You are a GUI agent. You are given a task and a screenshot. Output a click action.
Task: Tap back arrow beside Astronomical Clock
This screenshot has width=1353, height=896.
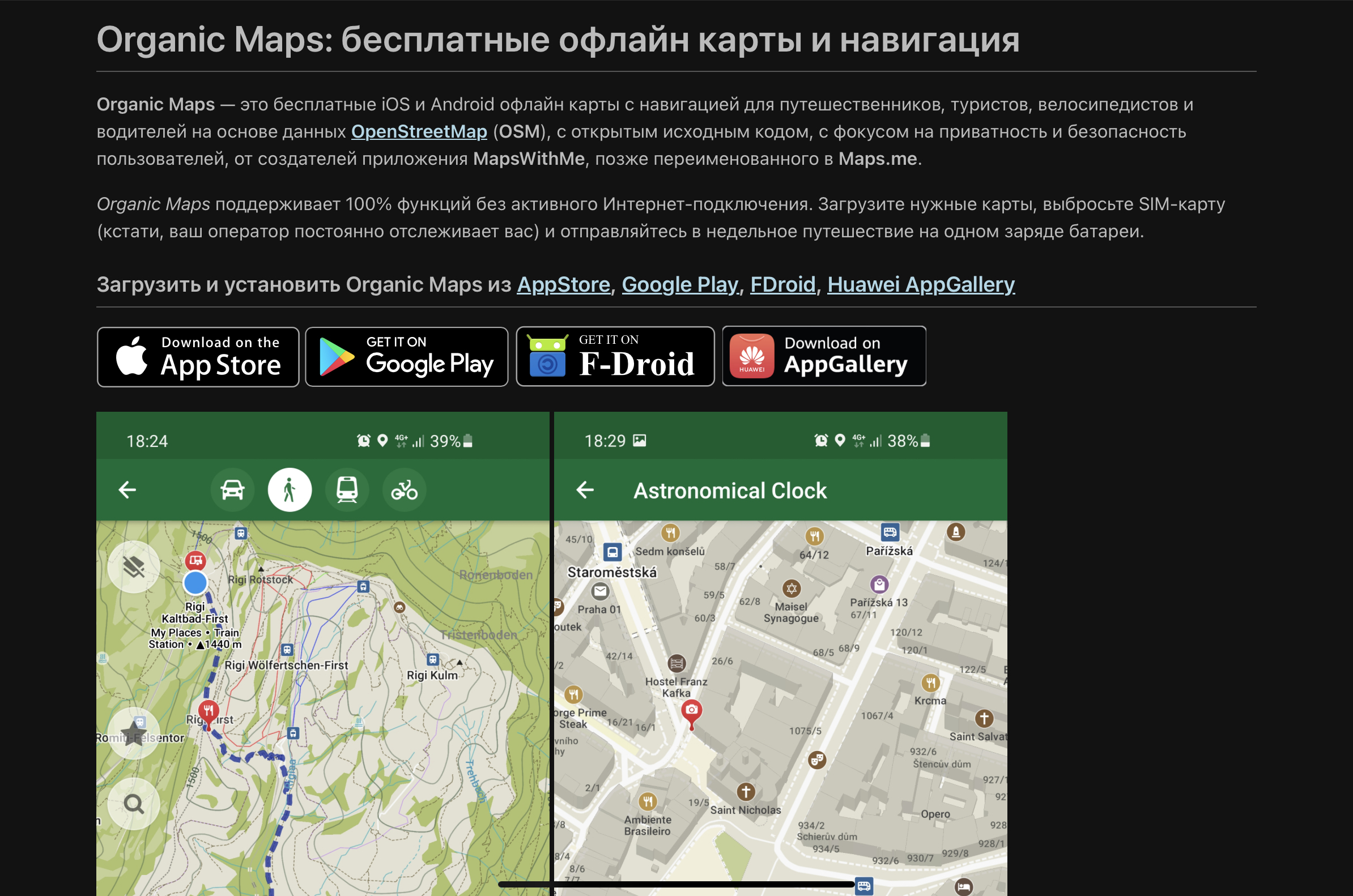tap(585, 490)
